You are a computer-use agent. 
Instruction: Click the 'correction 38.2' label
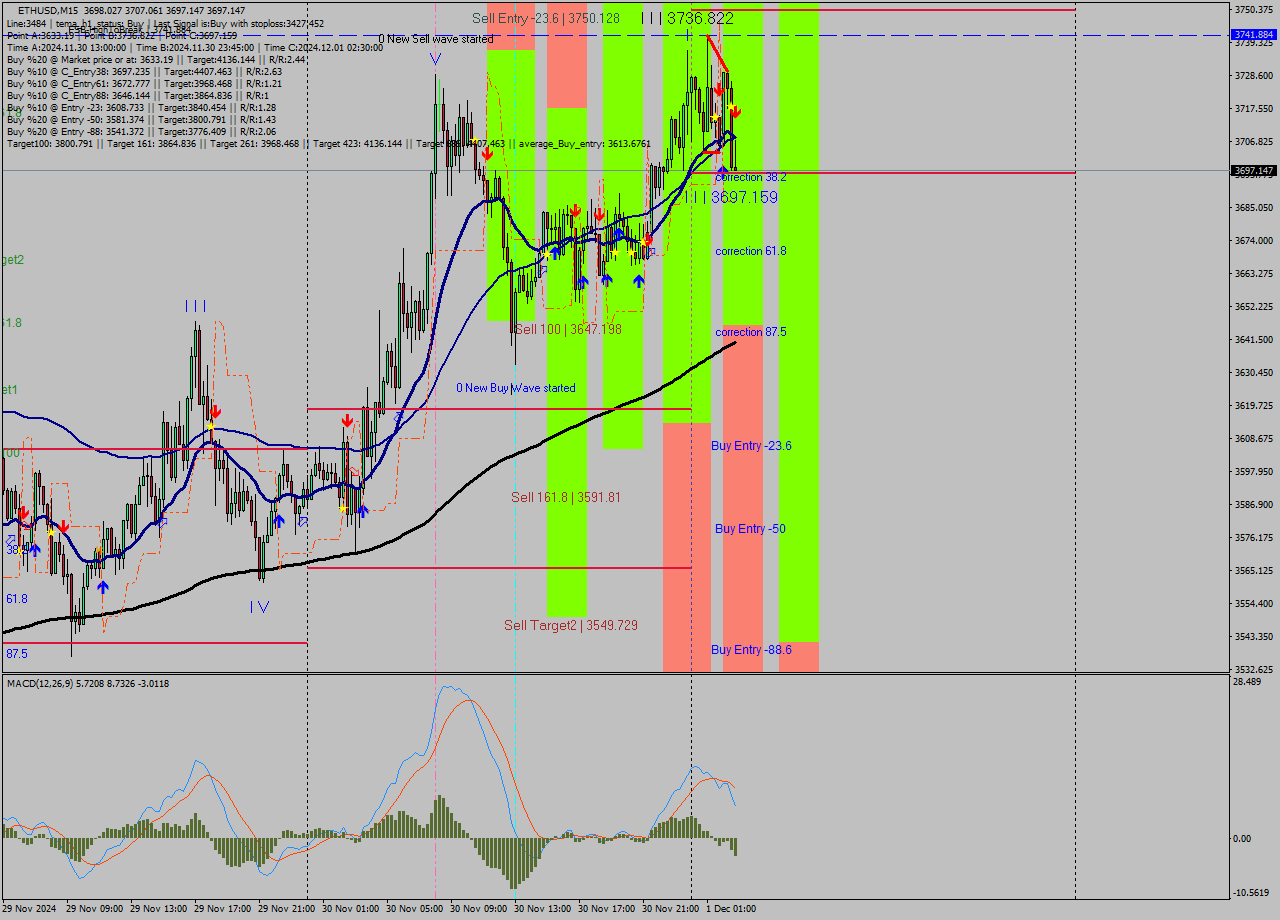click(x=751, y=177)
